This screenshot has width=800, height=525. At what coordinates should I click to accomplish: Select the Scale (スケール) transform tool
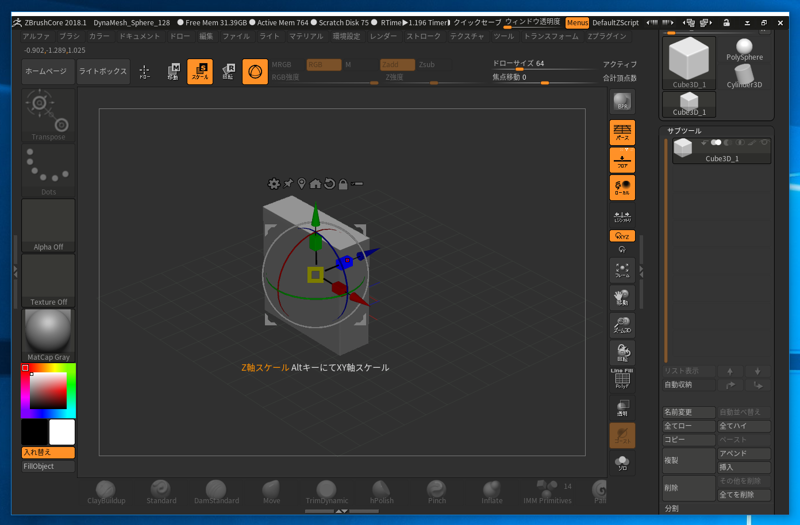(x=200, y=71)
